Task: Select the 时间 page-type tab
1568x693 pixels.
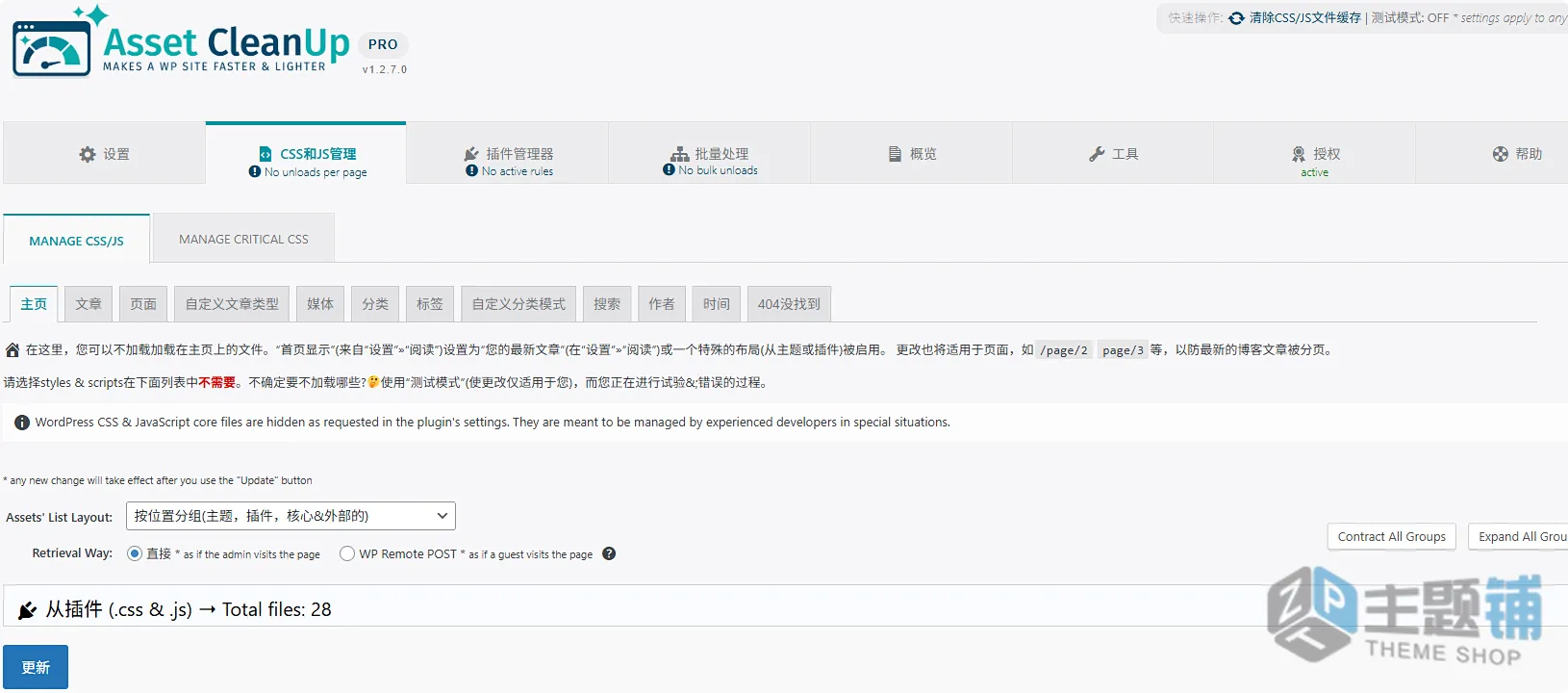Action: coord(717,303)
